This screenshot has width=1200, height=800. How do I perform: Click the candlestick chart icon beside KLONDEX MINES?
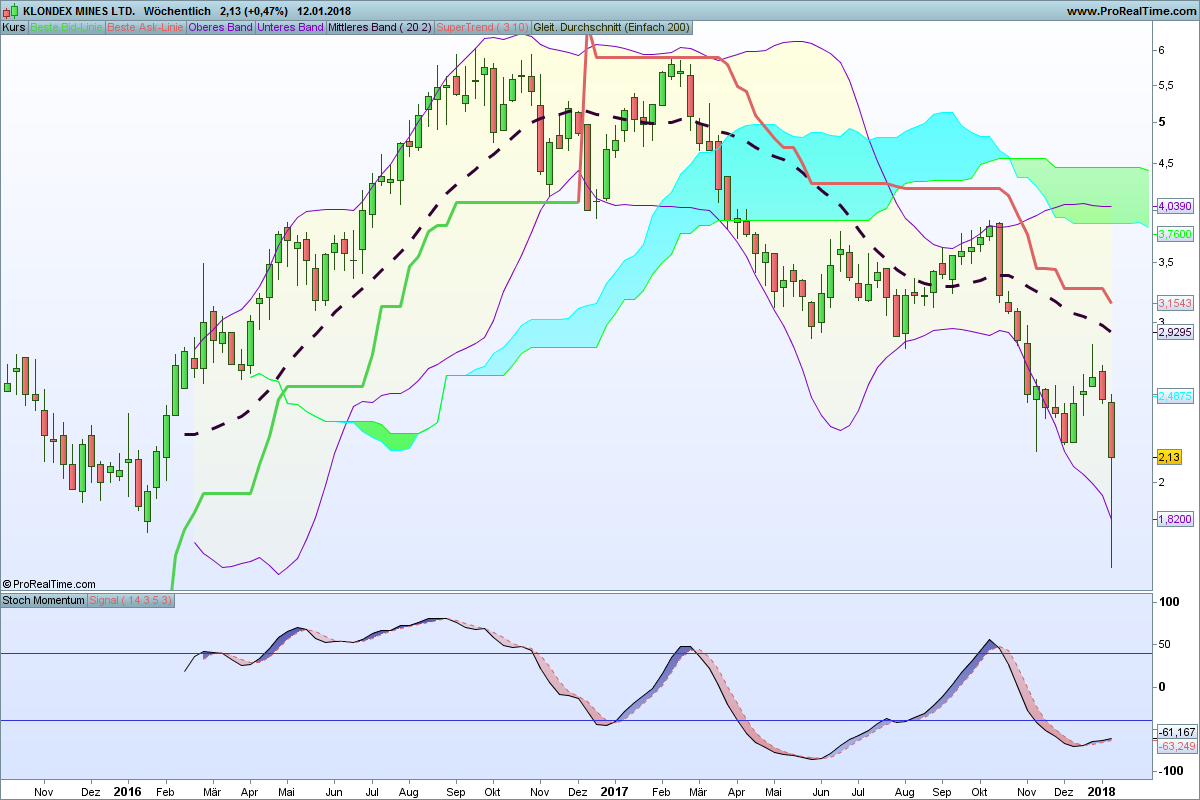pyautogui.click(x=11, y=10)
